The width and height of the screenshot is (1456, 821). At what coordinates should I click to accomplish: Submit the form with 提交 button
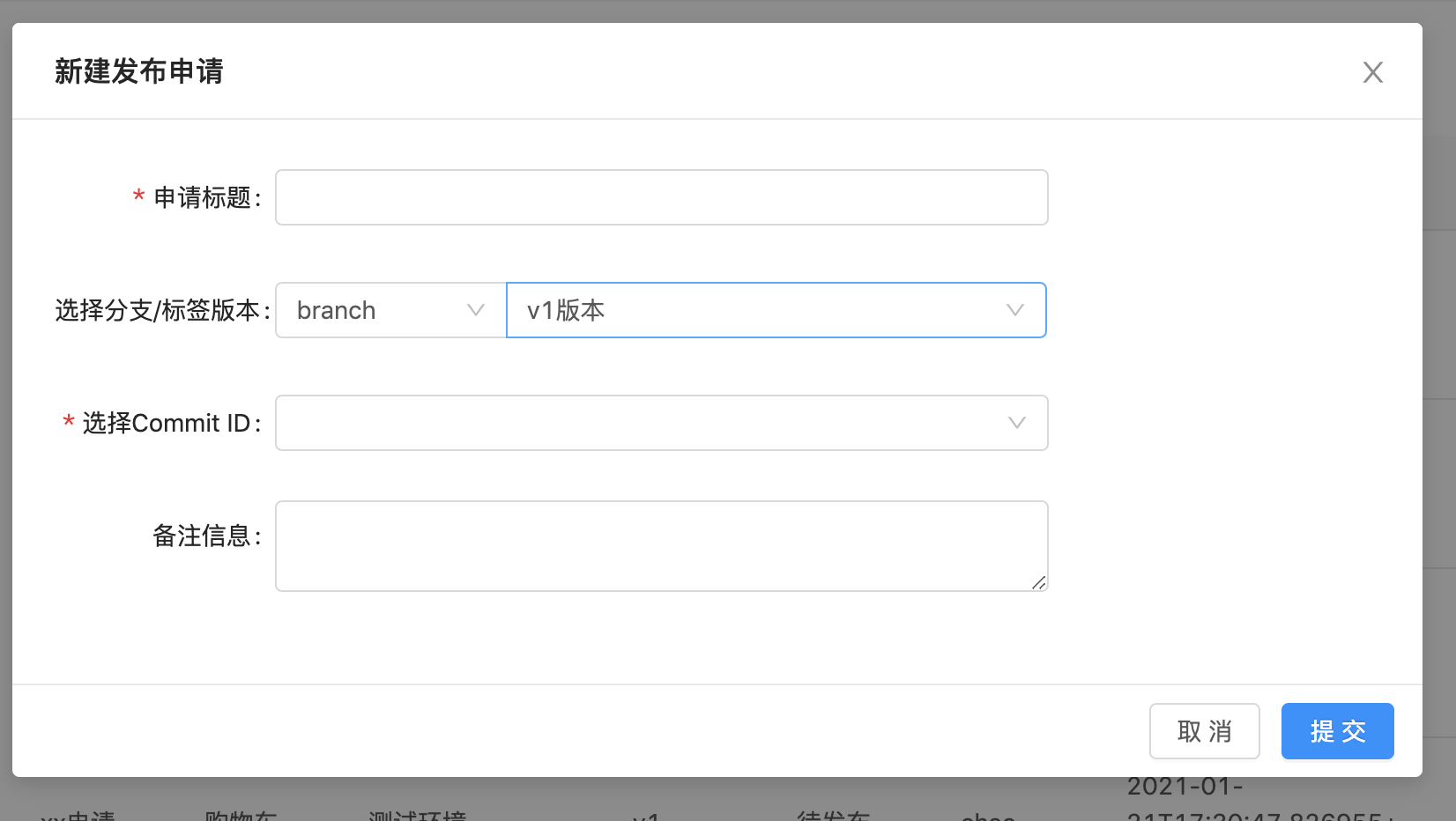[1338, 731]
